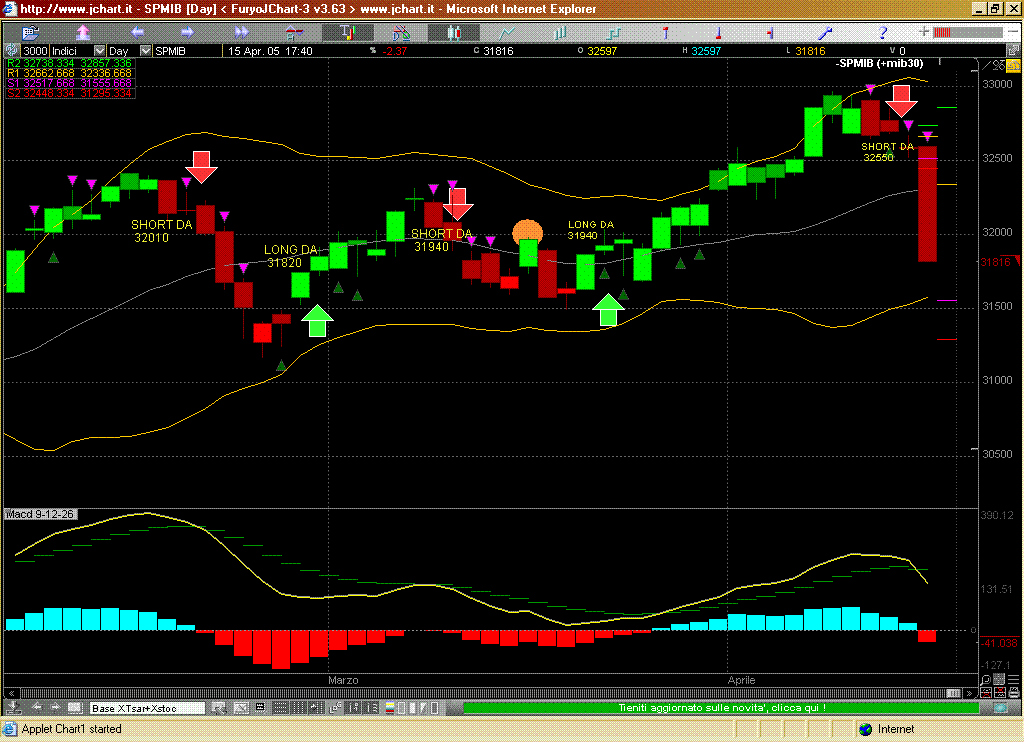
Task: Click the fast-forward double arrow icon
Action: (240, 32)
